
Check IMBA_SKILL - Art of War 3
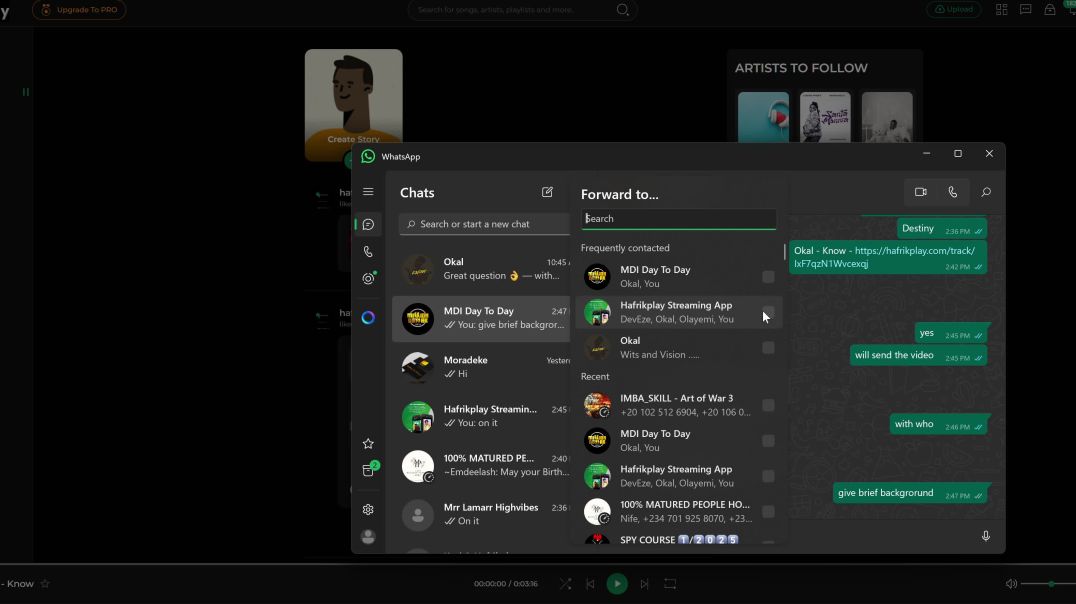coord(768,405)
